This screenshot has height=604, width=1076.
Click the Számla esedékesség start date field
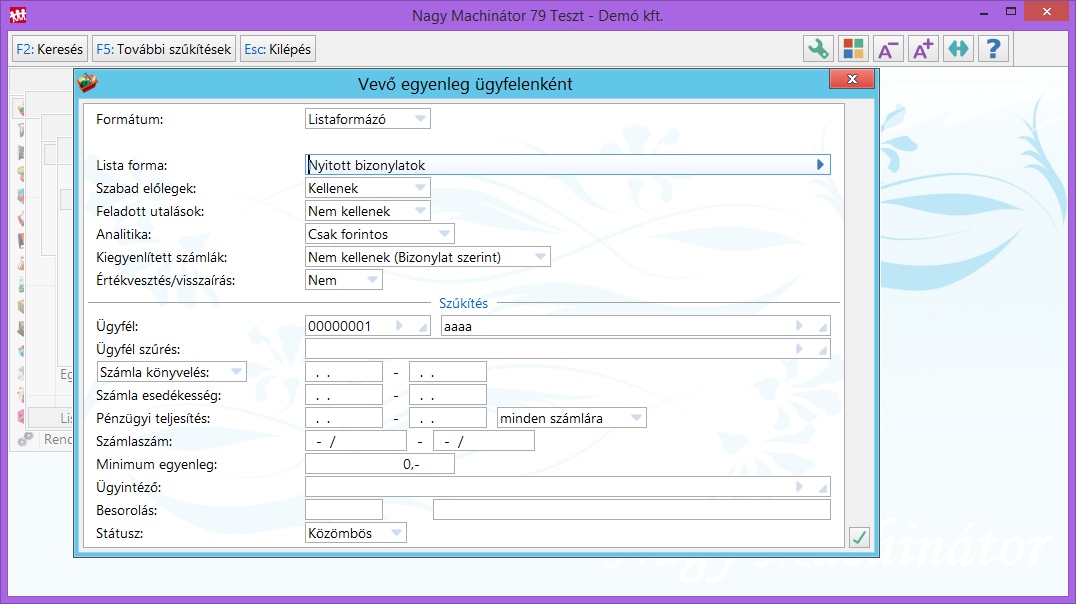[x=344, y=395]
